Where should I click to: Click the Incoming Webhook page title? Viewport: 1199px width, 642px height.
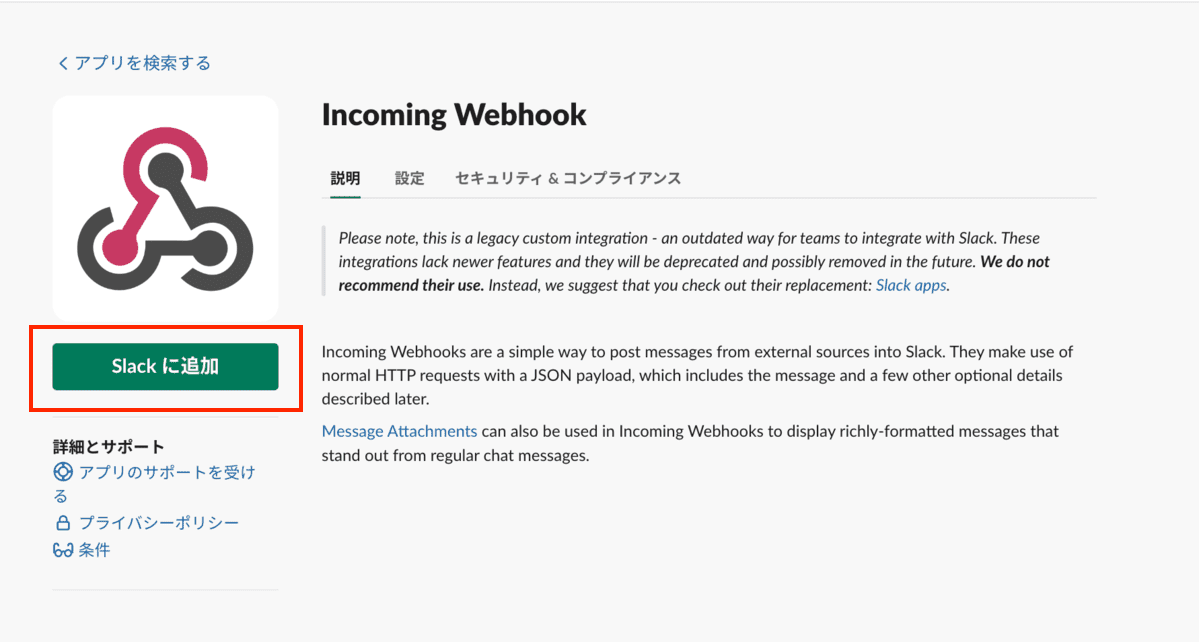[454, 115]
